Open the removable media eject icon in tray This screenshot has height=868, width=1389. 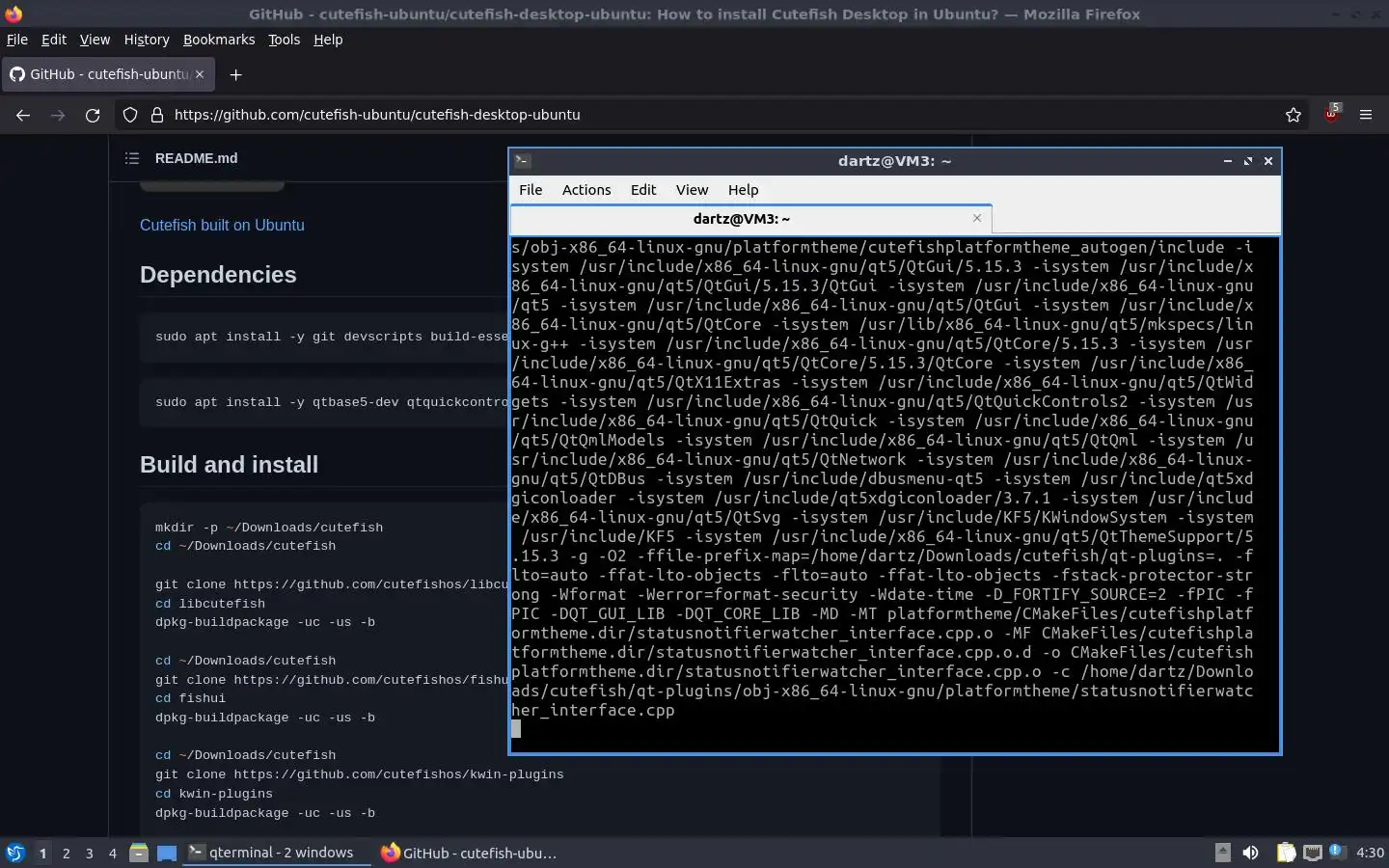1222,853
